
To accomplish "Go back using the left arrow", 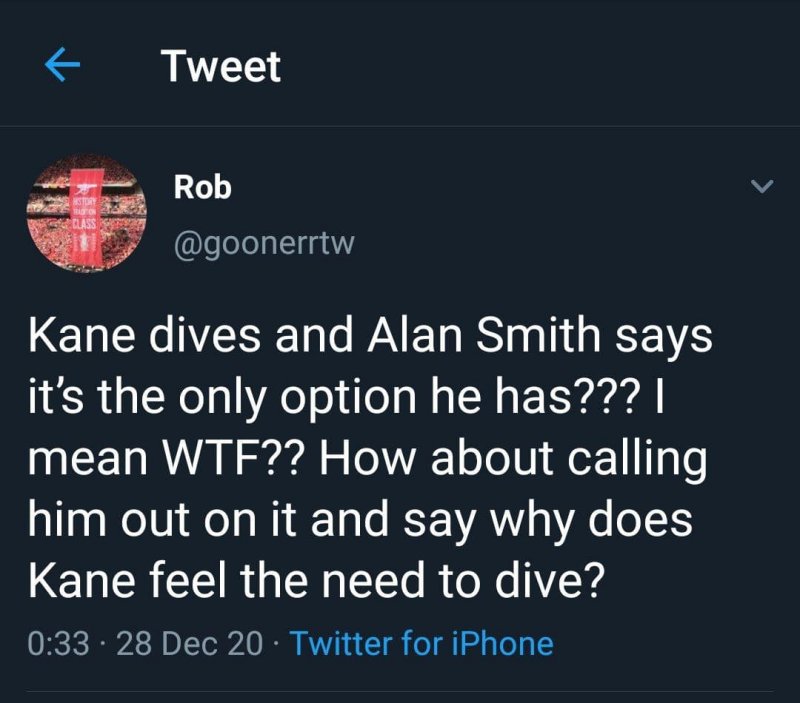I will [x=63, y=67].
